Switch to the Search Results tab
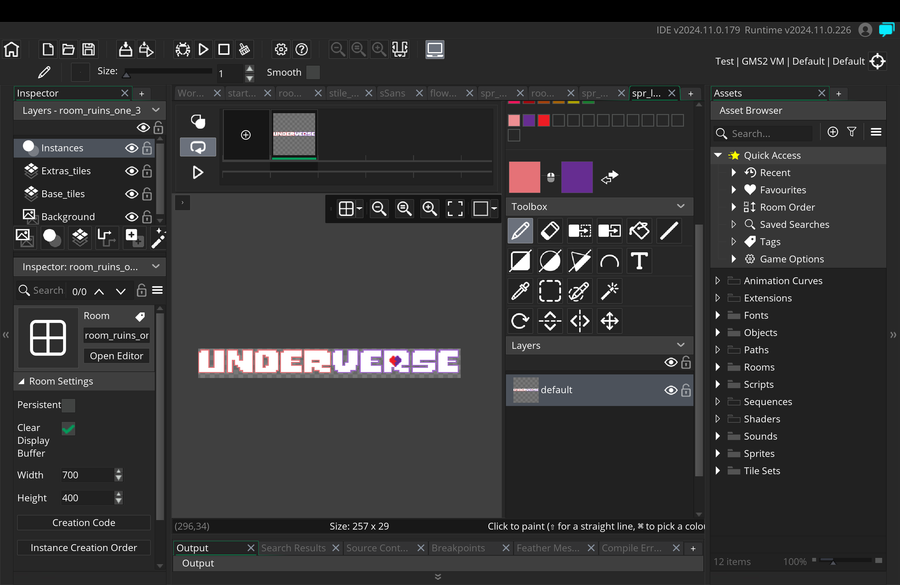 293,548
